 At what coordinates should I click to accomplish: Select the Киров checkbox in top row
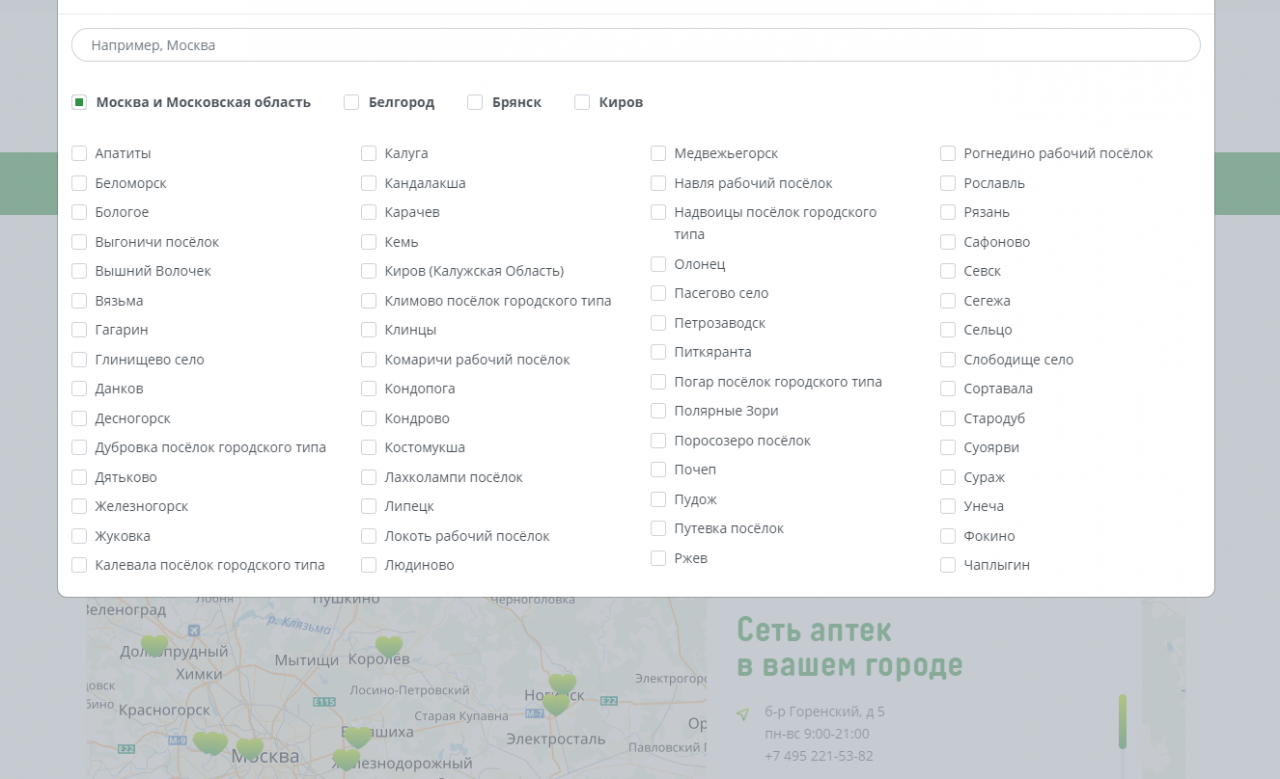point(582,102)
